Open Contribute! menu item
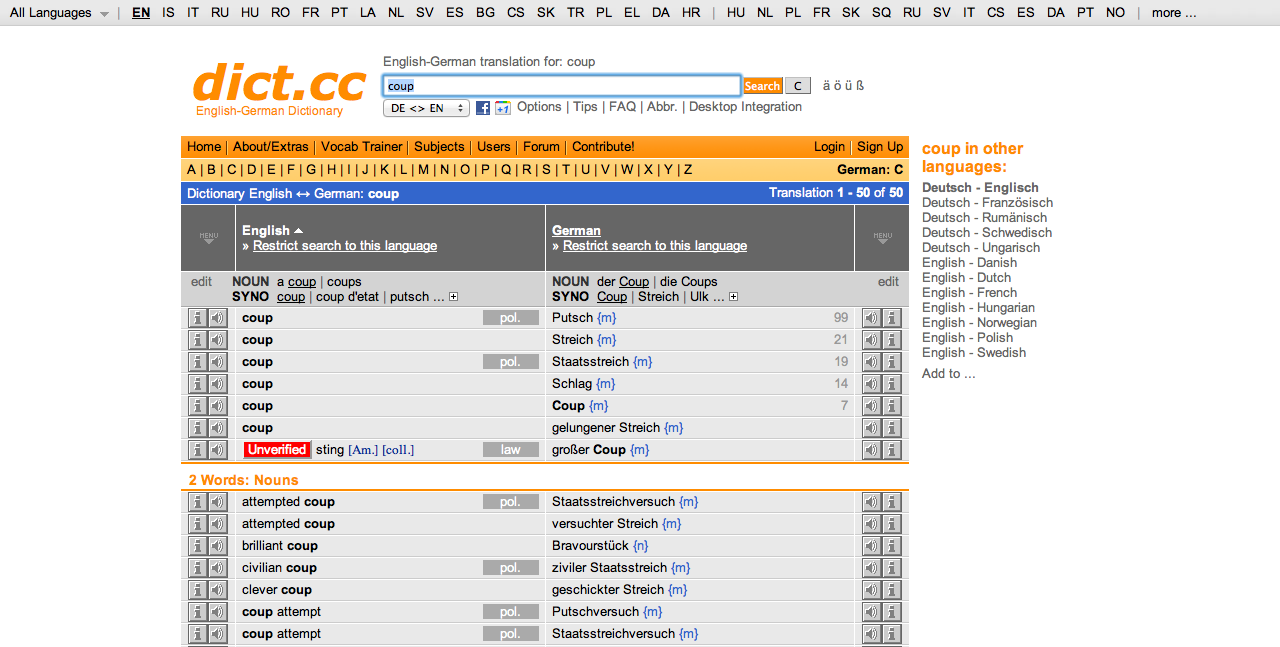 pos(603,146)
